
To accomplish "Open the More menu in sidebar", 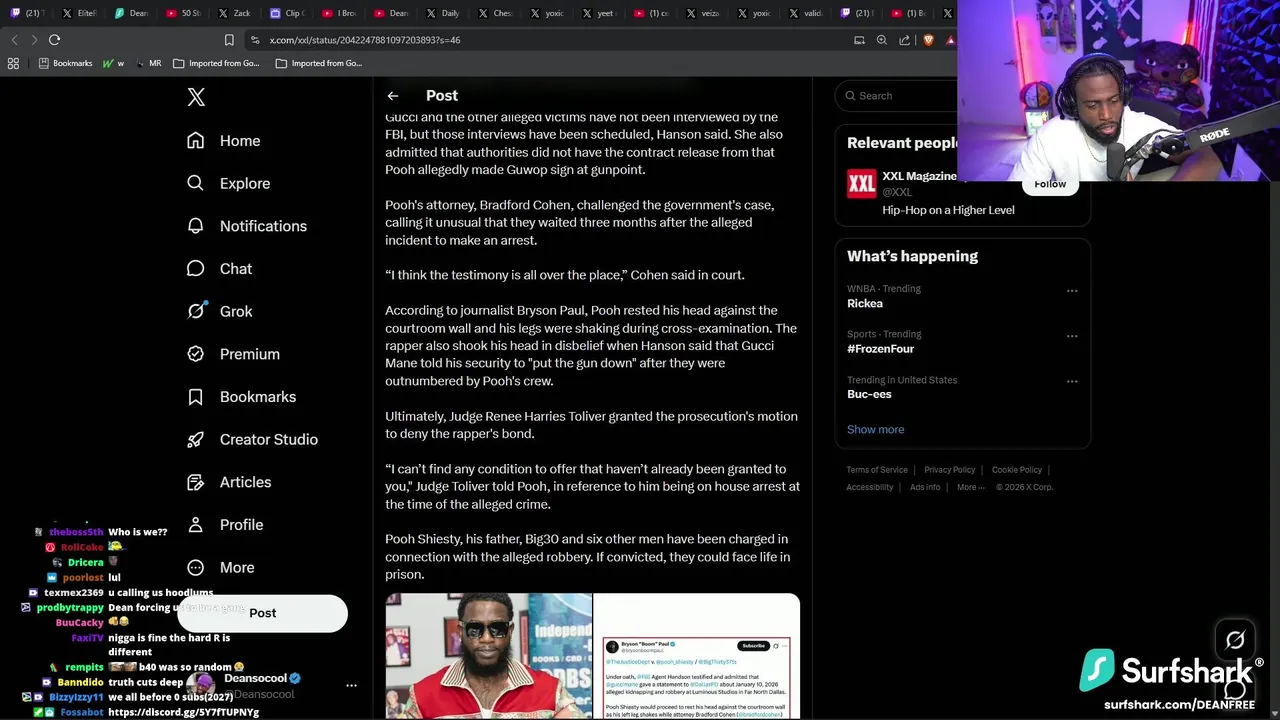I will pos(221,567).
